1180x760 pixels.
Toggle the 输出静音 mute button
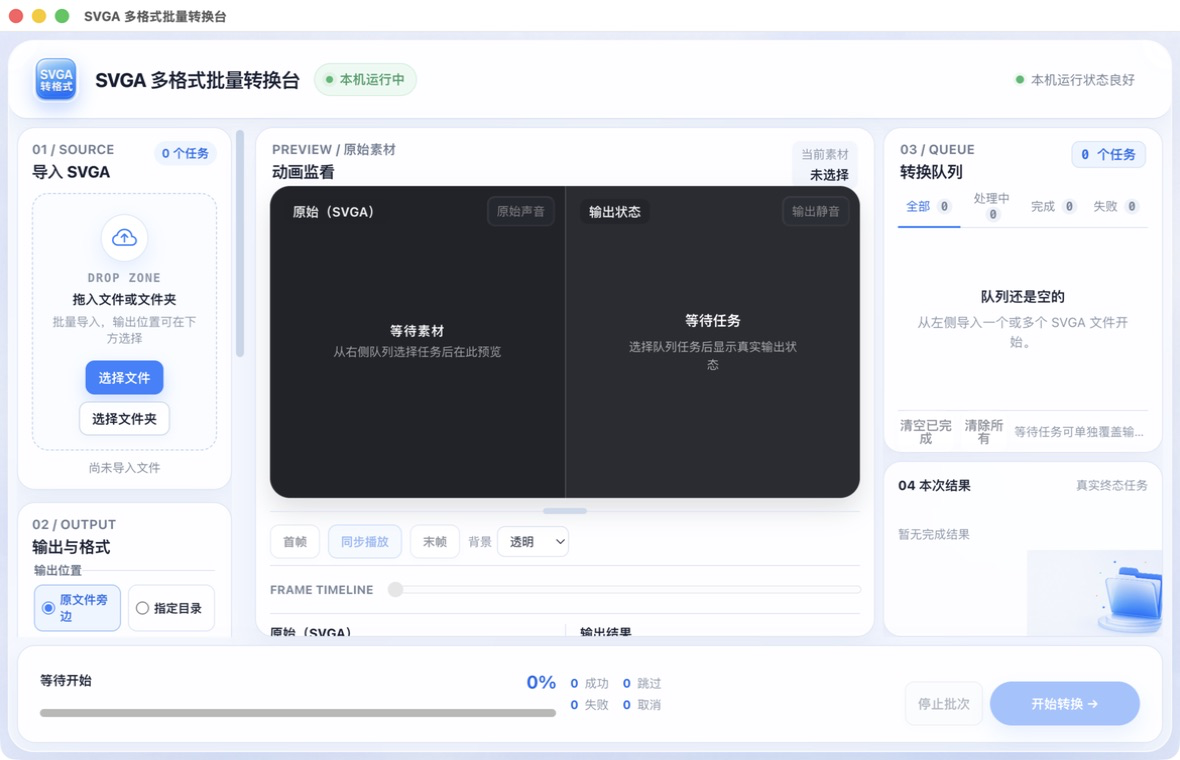point(816,211)
